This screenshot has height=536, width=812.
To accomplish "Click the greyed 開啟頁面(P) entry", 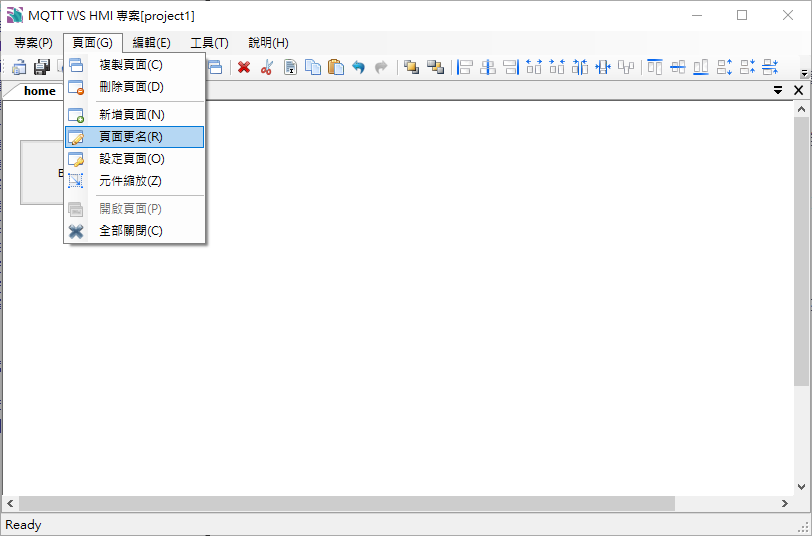I will 135,209.
